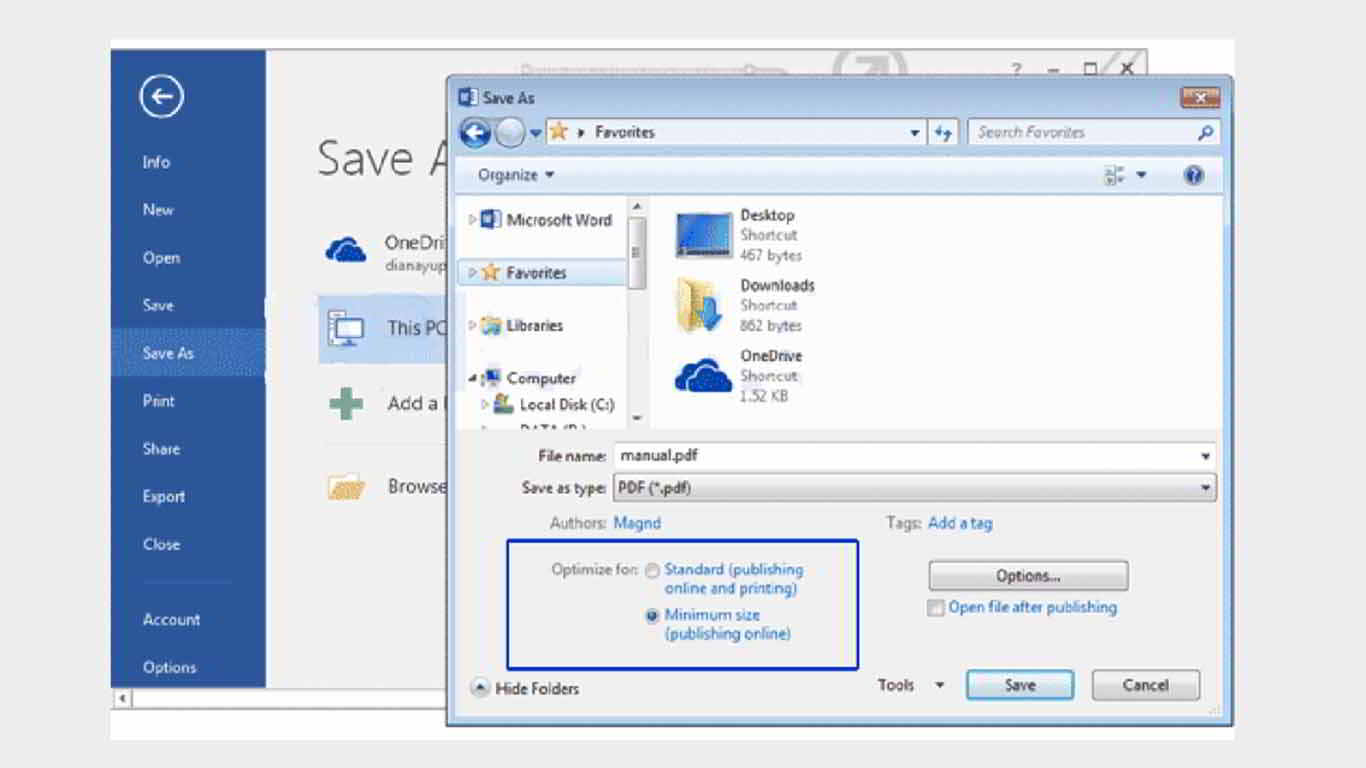1366x768 pixels.
Task: Expand the Libraries tree node
Action: pos(473,325)
